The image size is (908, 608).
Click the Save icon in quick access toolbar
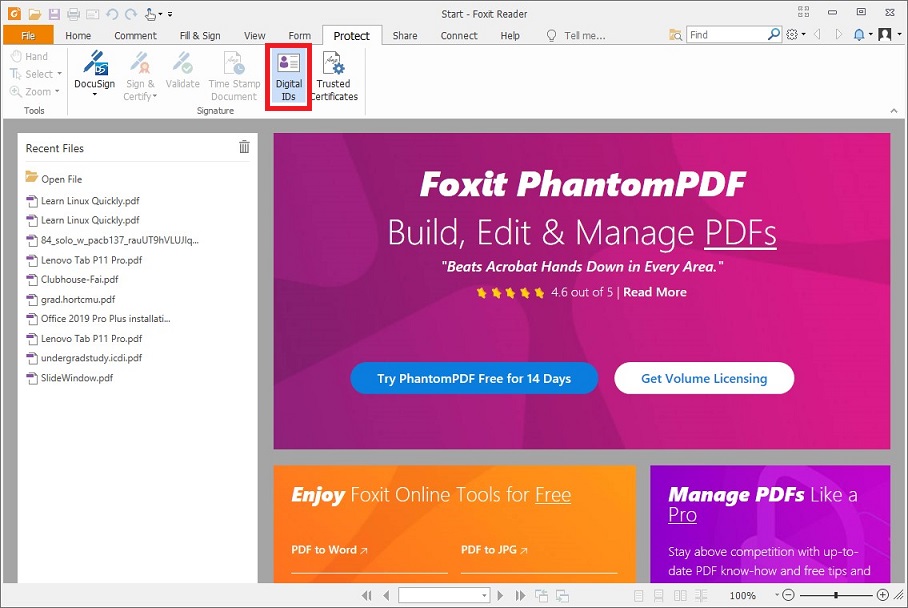(54, 13)
